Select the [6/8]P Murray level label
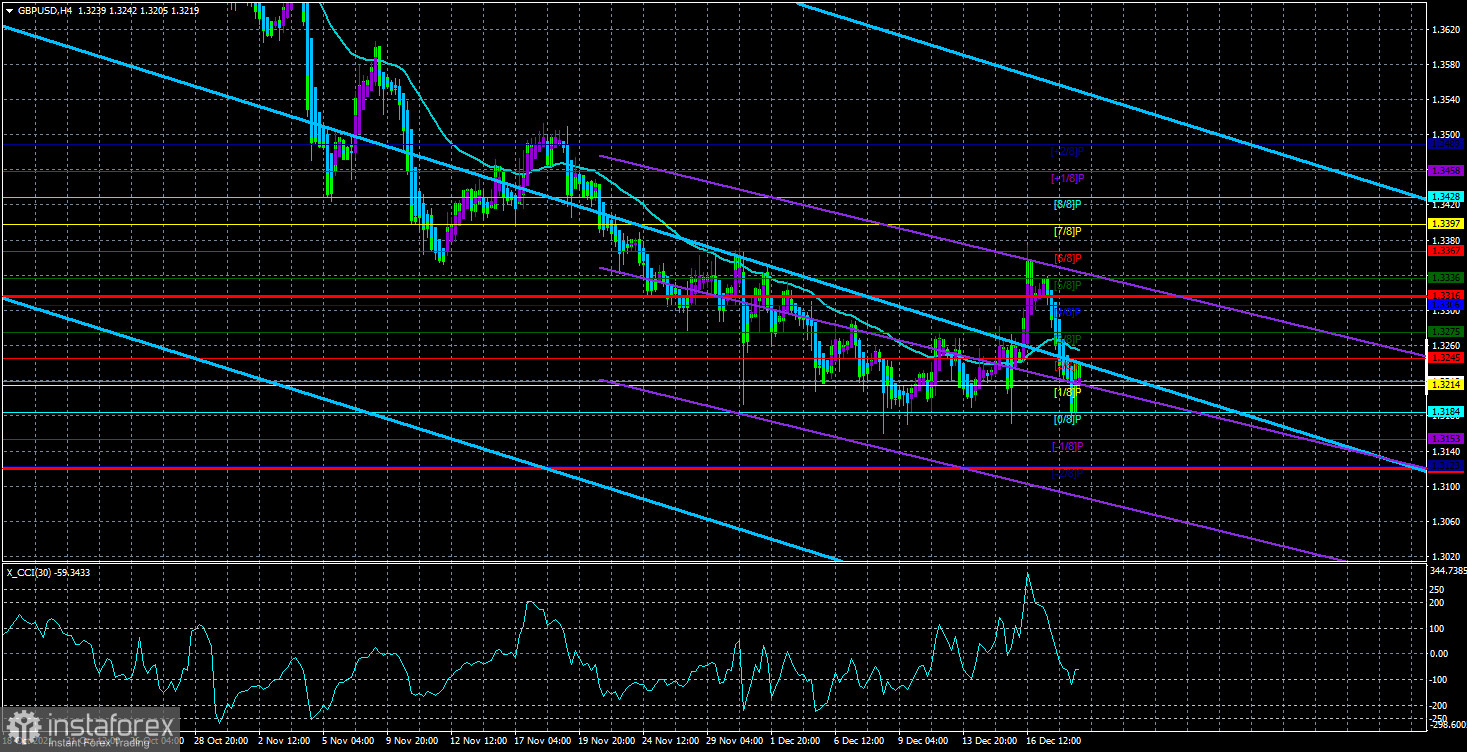The image size is (1467, 752). click(1068, 258)
